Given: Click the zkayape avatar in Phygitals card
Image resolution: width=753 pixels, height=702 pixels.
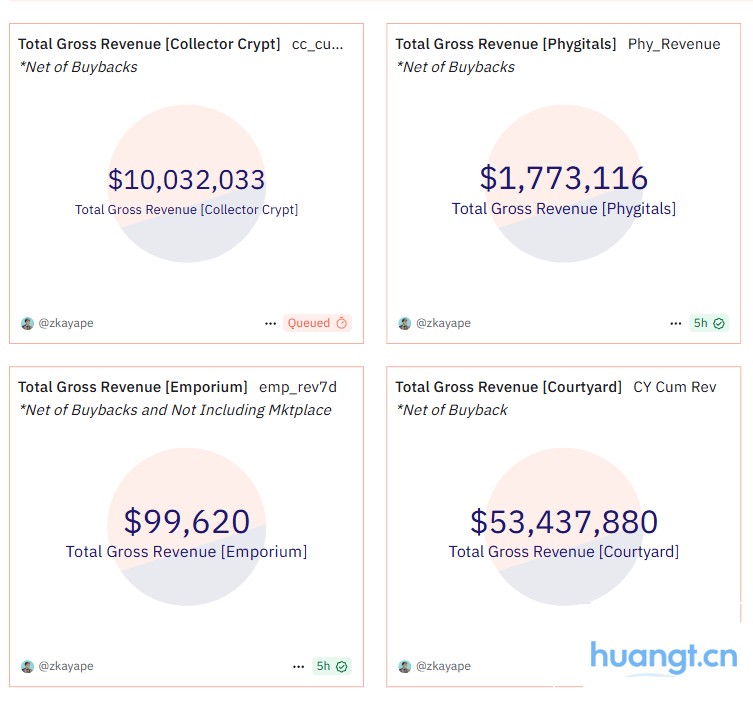Looking at the screenshot, I should point(405,324).
